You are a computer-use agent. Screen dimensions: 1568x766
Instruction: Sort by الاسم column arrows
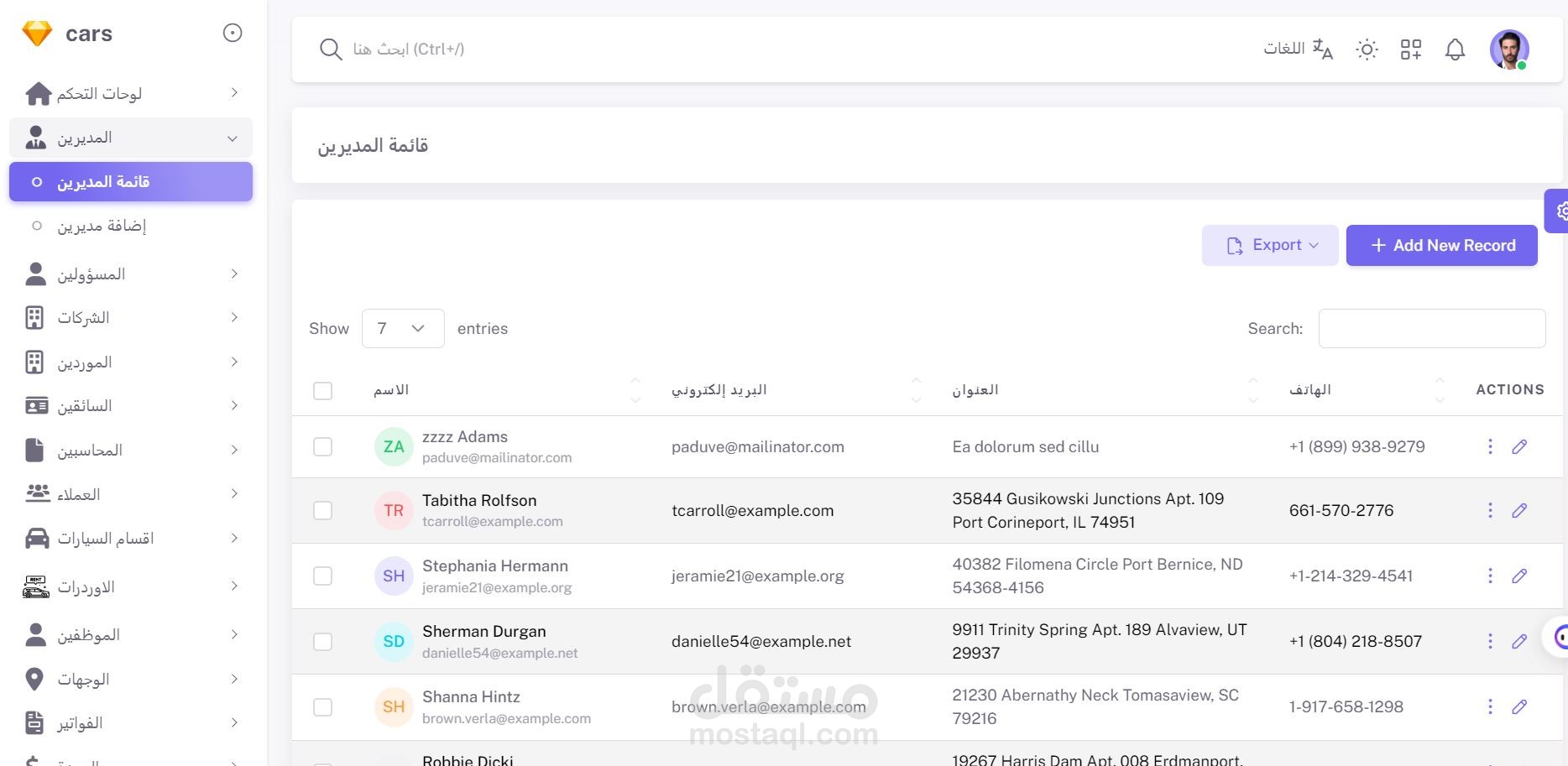click(x=635, y=390)
